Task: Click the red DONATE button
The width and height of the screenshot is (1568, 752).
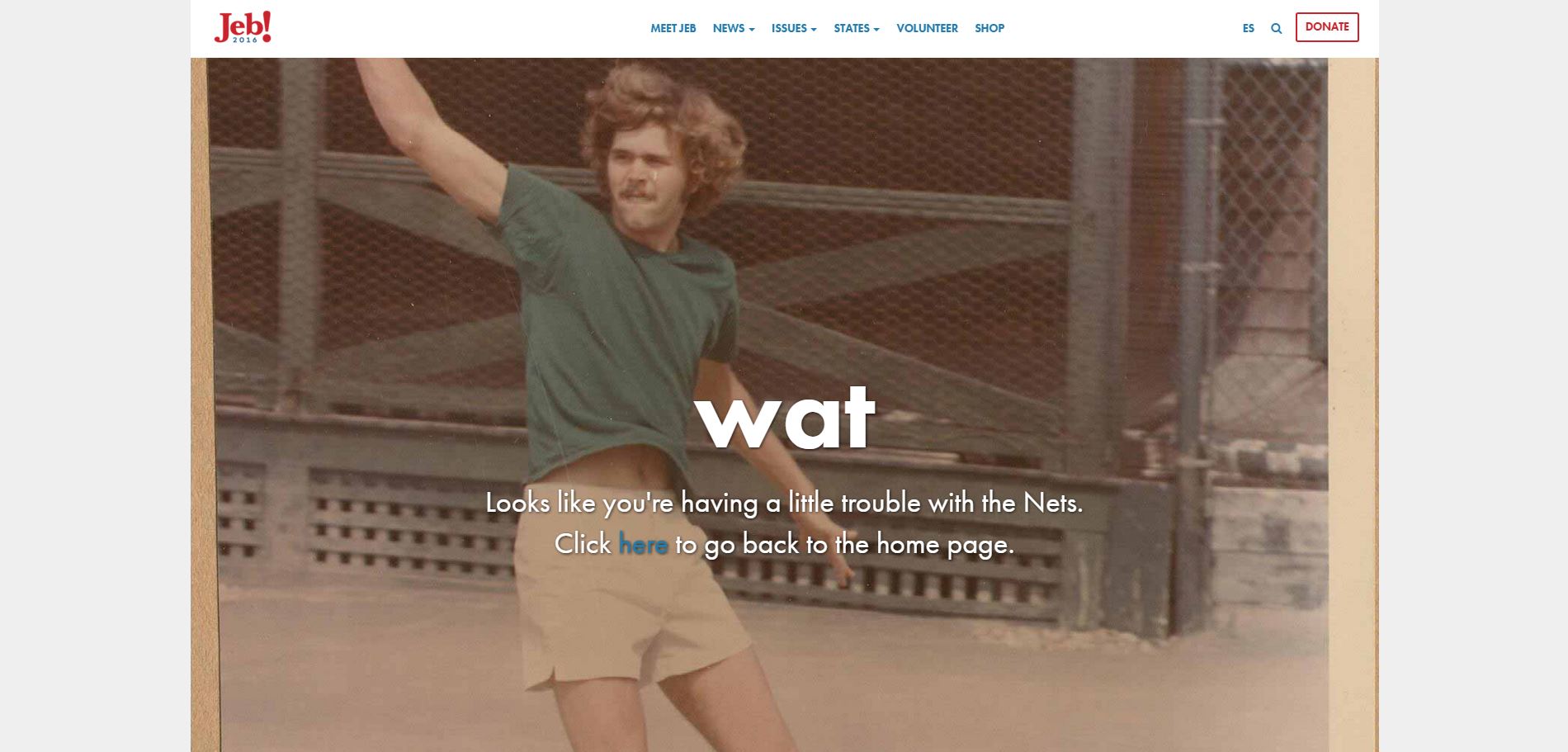Action: pos(1327,27)
